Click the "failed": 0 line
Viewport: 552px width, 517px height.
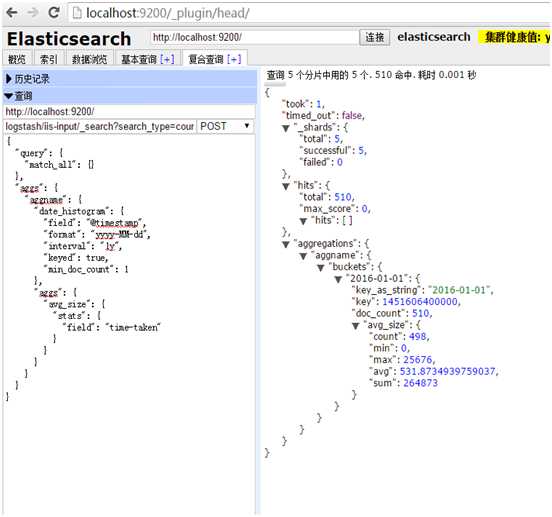(321, 162)
